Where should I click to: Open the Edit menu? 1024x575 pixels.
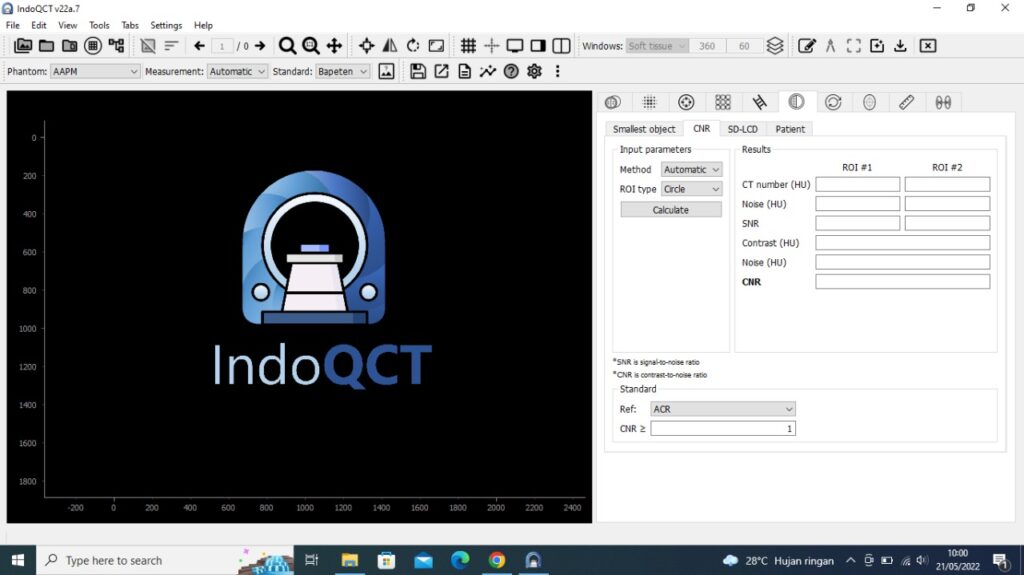[x=39, y=25]
